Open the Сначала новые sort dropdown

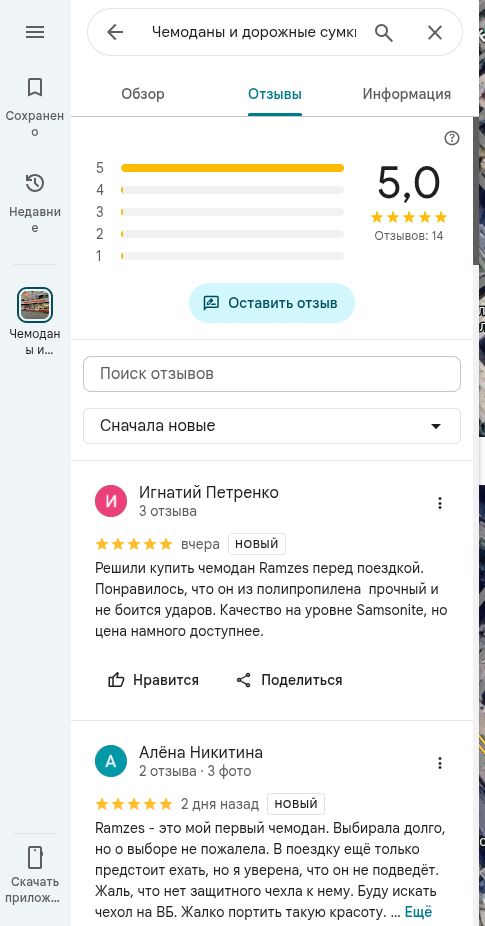tap(272, 426)
